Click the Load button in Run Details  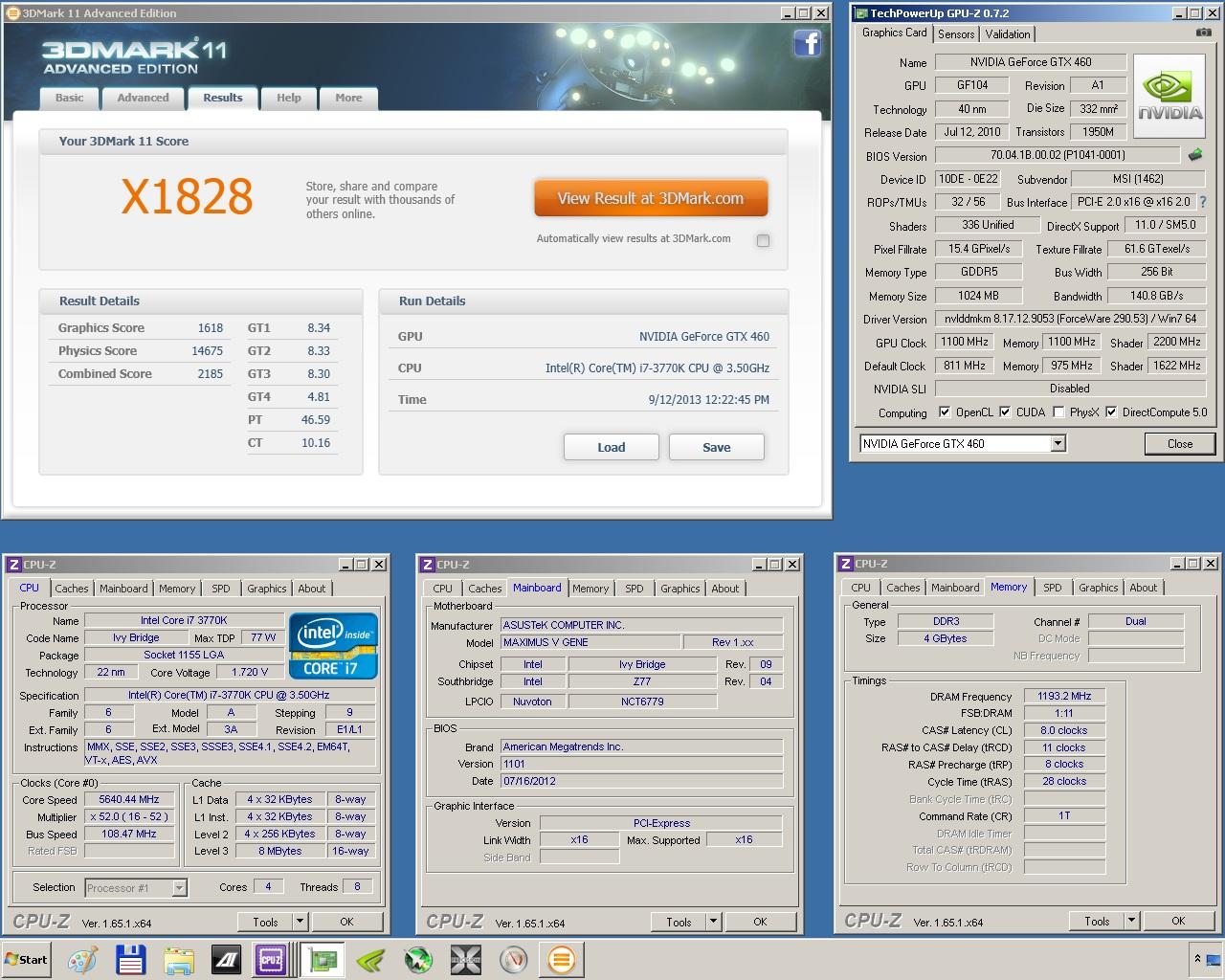612,447
